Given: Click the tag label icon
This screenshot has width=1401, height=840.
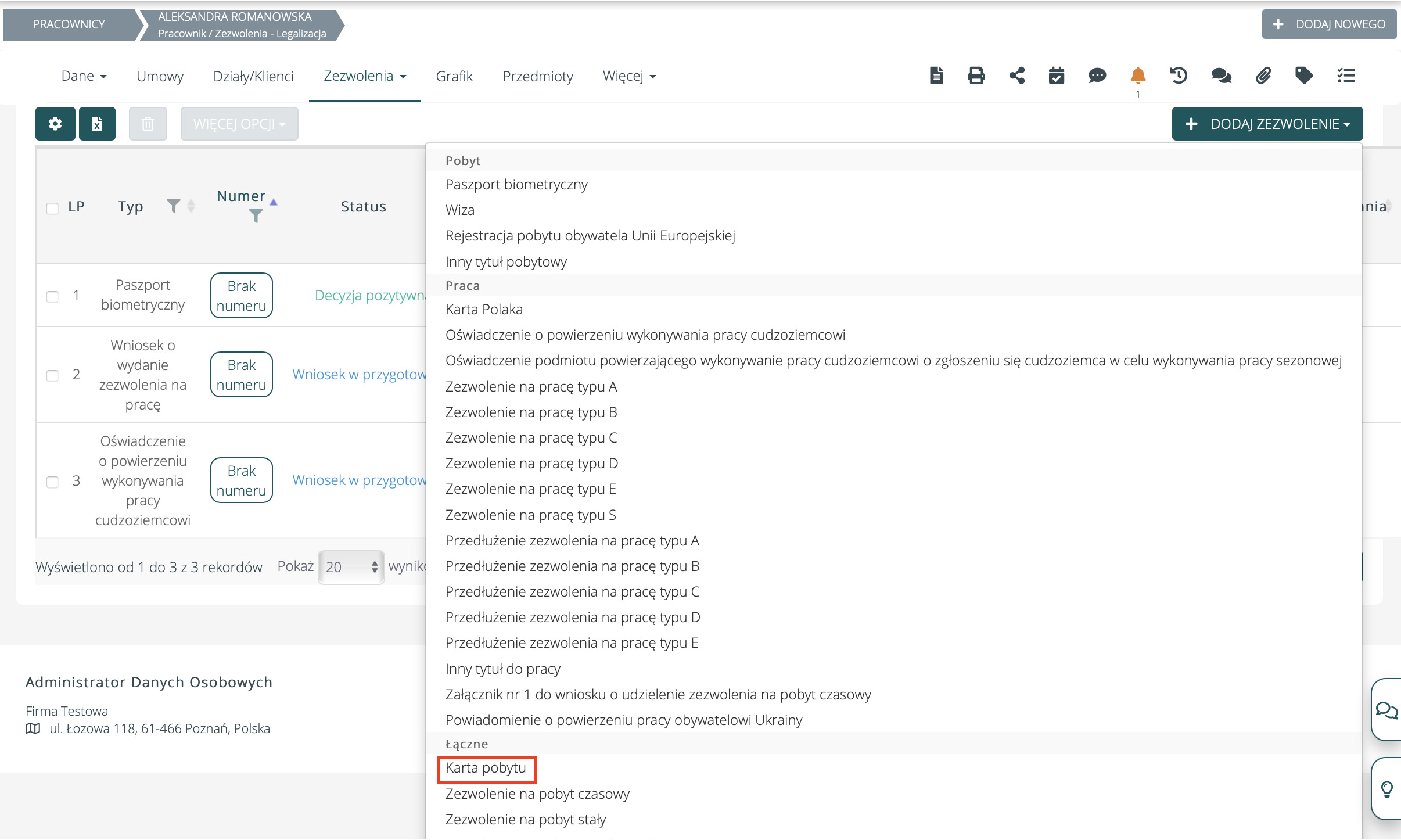Looking at the screenshot, I should (1303, 76).
